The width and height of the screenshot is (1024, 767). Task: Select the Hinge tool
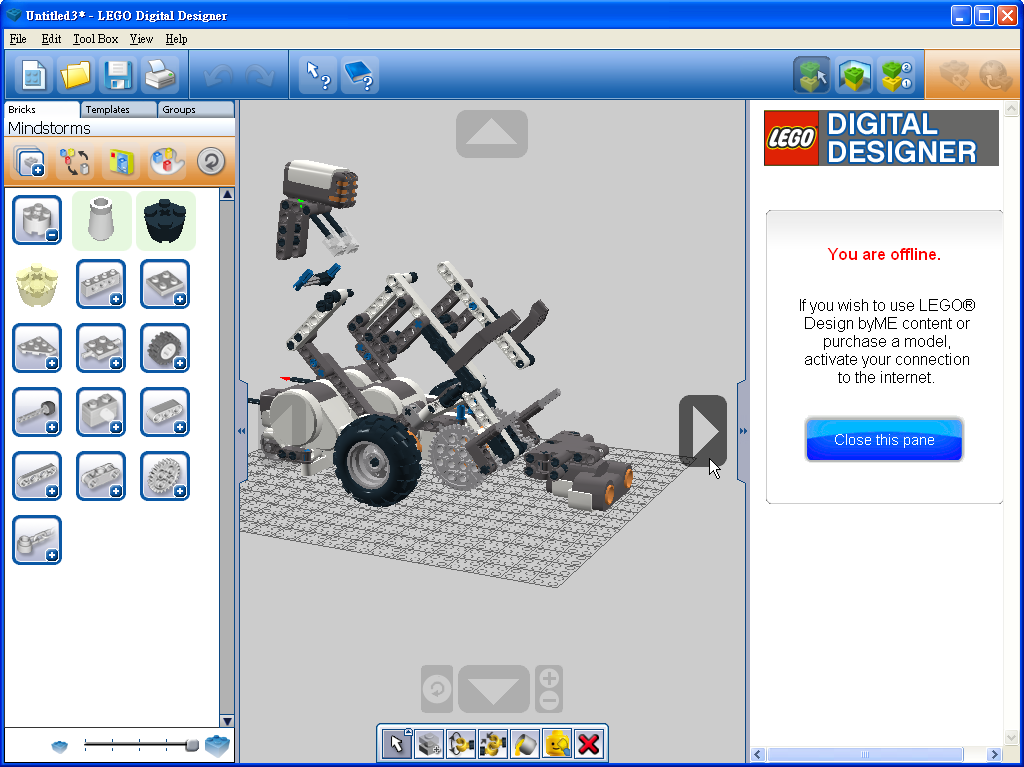coord(460,743)
